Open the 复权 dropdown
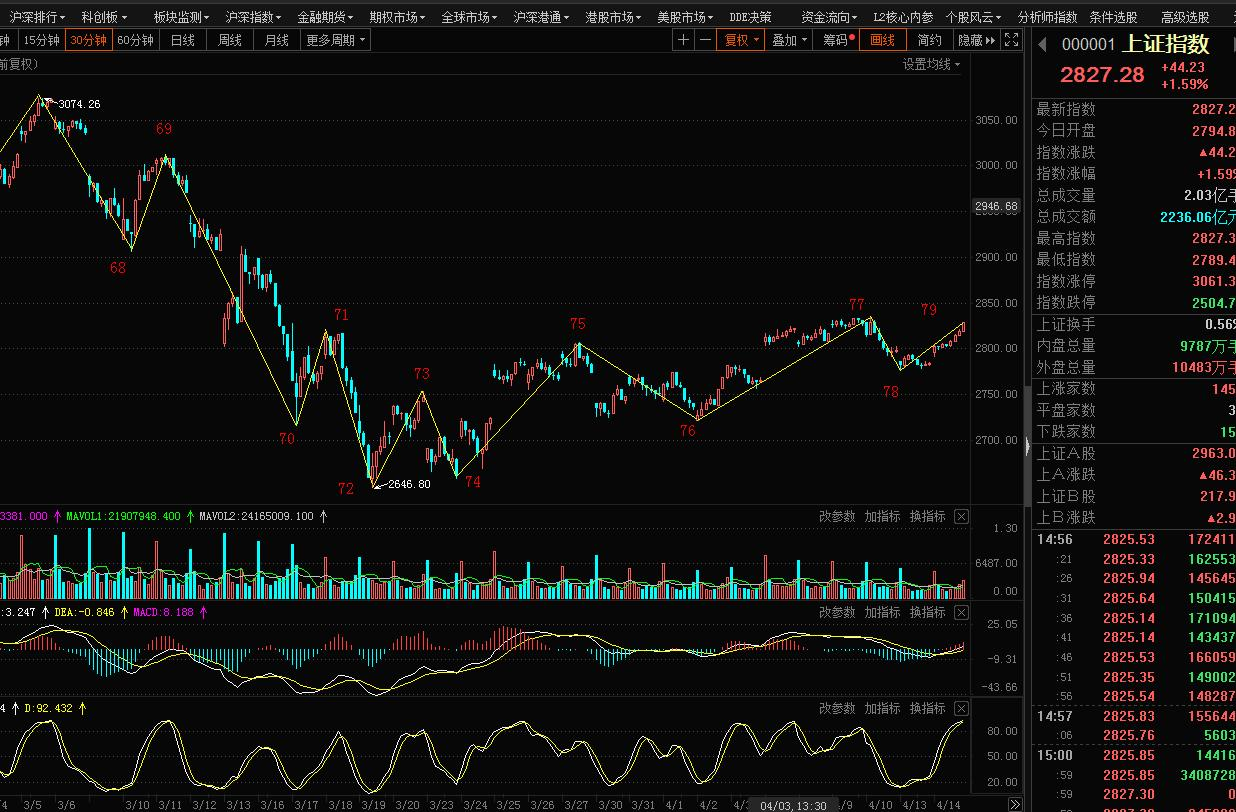The image size is (1236, 812). click(742, 40)
